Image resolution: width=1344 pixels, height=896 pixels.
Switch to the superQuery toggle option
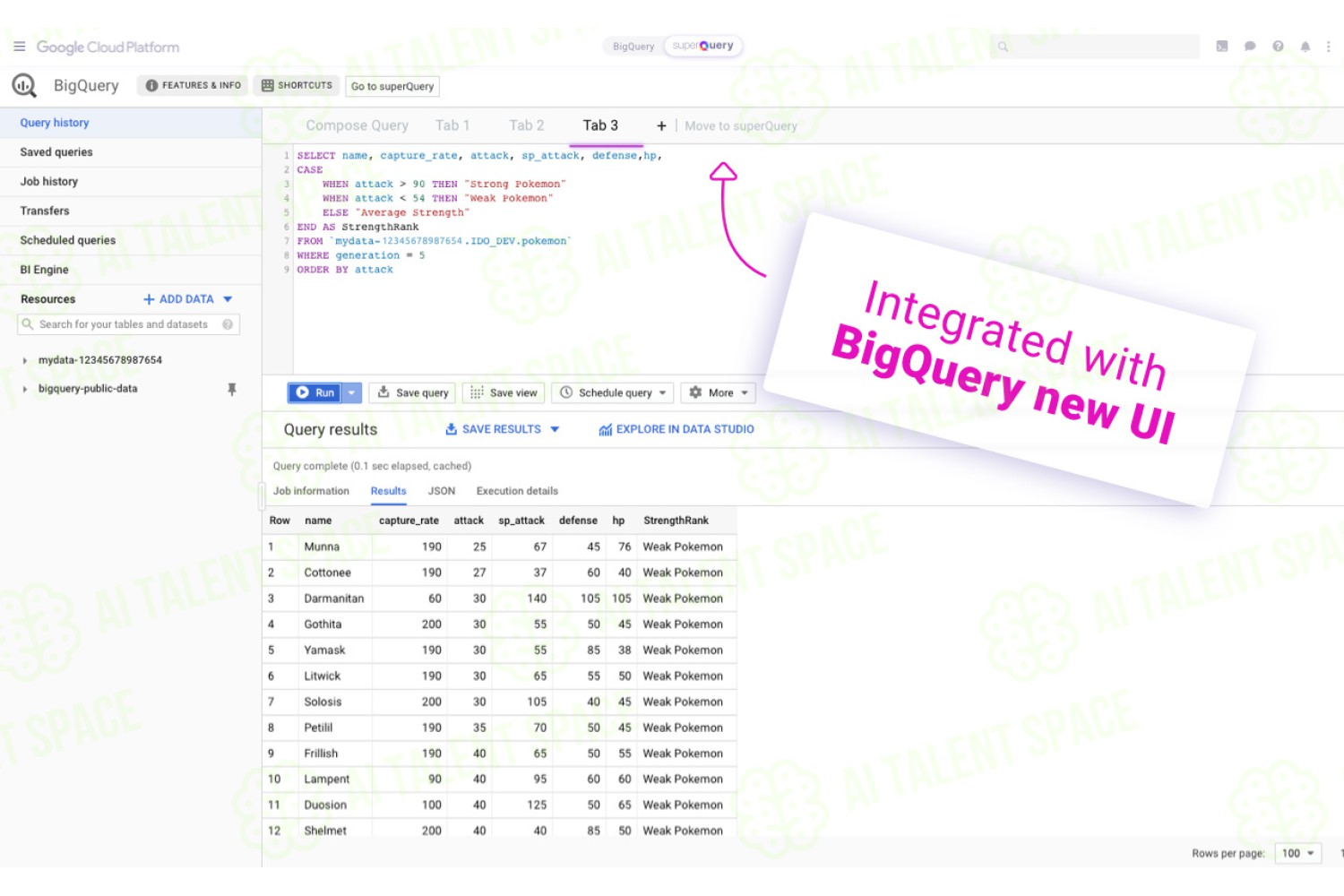pyautogui.click(x=703, y=46)
